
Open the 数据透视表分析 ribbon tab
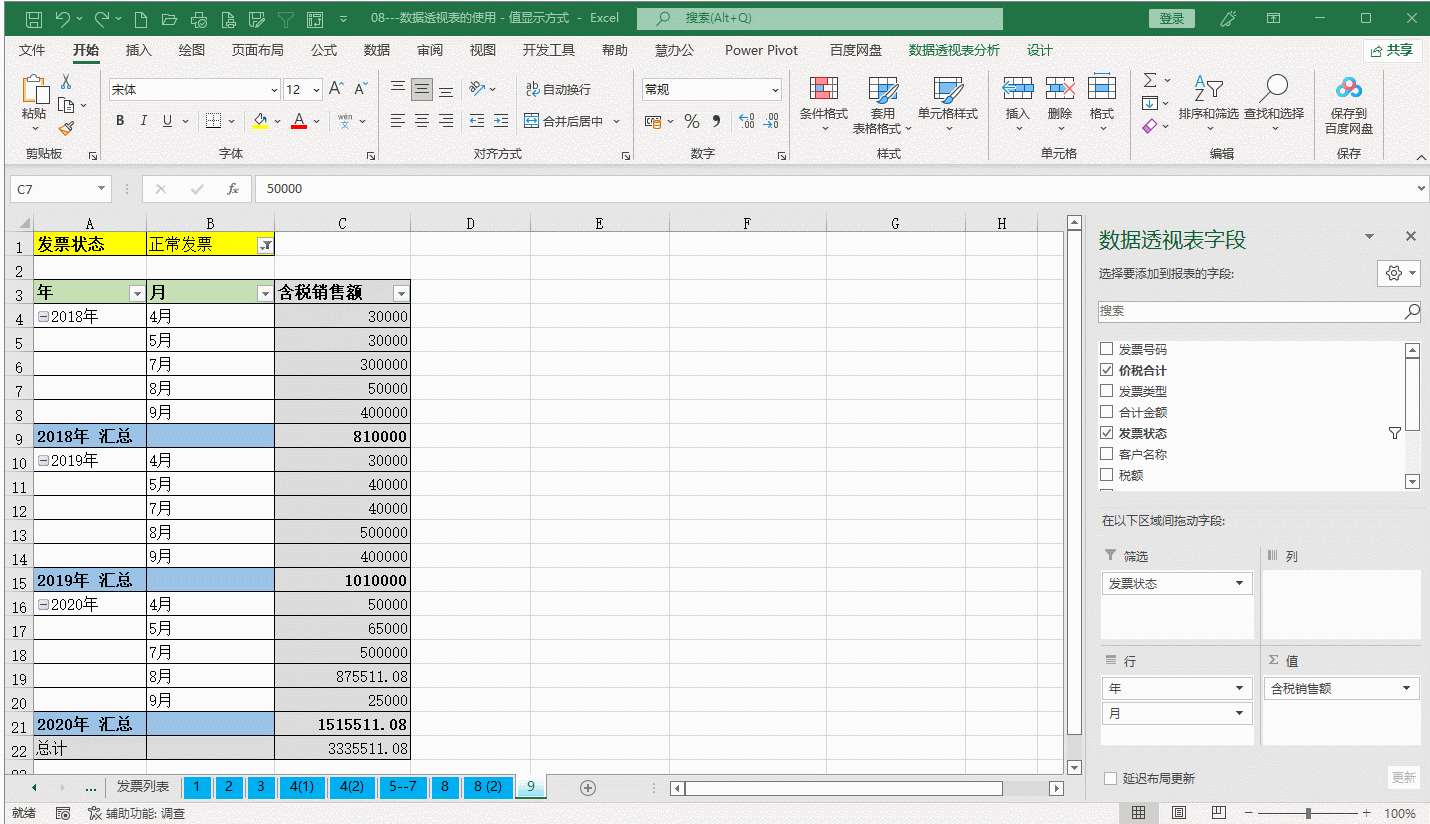pos(954,50)
